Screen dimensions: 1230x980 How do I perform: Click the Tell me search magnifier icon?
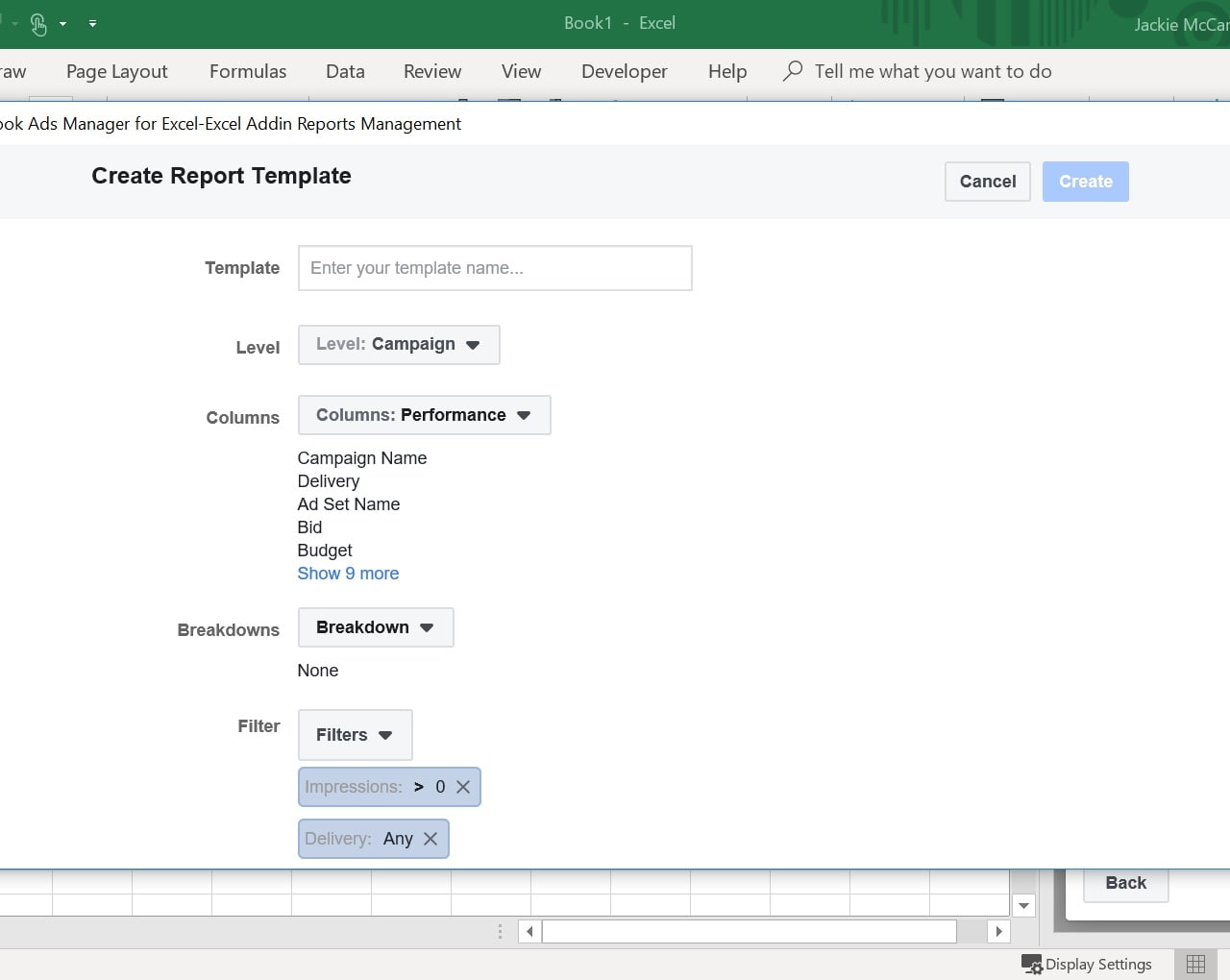click(x=793, y=71)
